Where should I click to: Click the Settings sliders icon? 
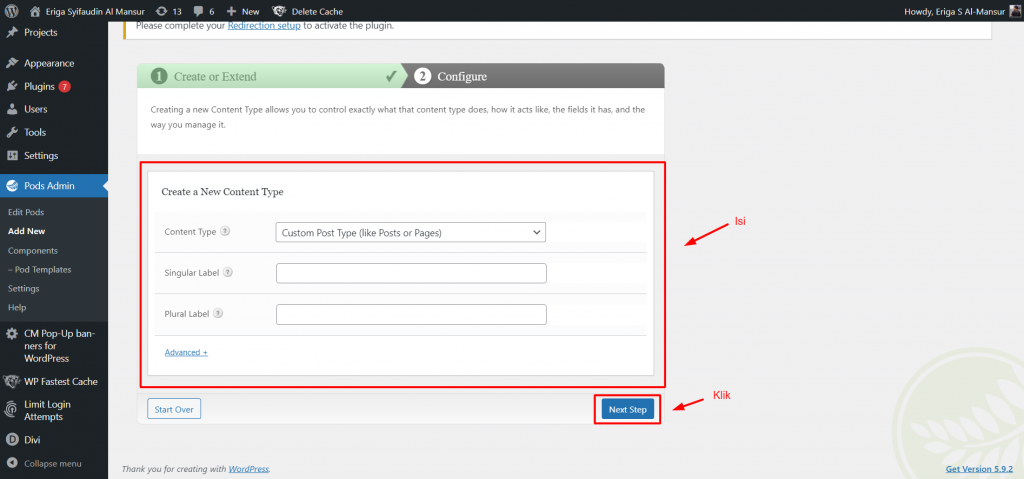pos(12,156)
